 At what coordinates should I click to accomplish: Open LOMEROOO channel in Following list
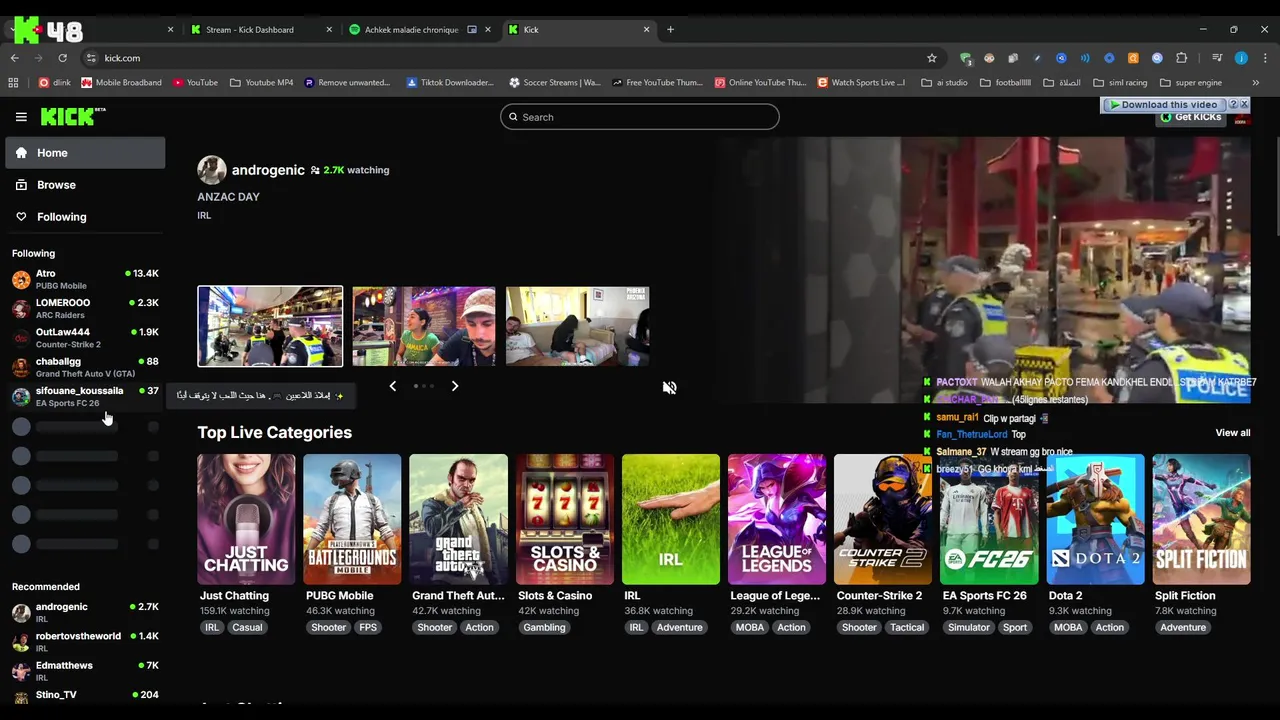pos(85,308)
